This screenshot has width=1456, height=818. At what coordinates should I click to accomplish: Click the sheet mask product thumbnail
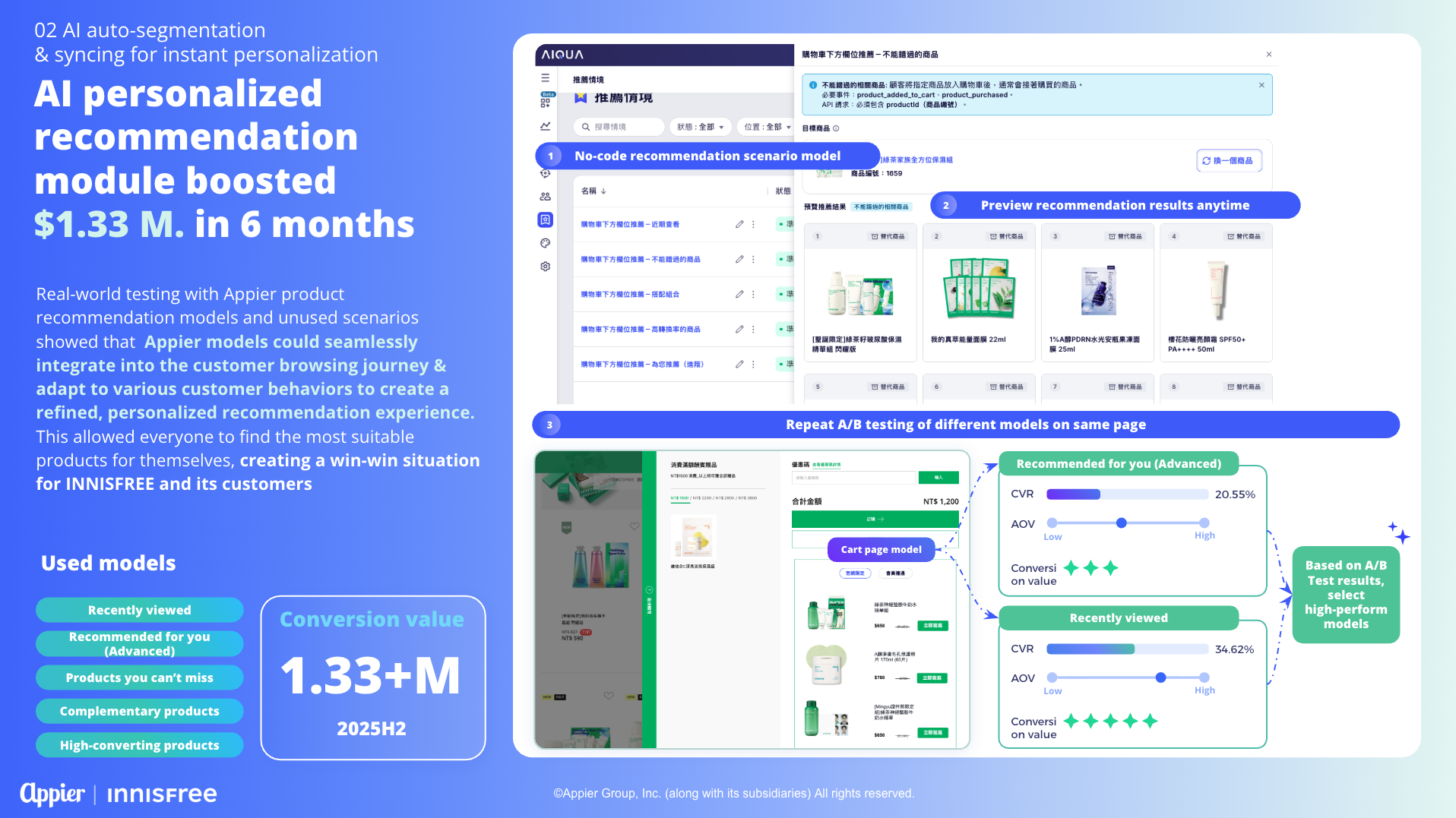click(x=978, y=289)
